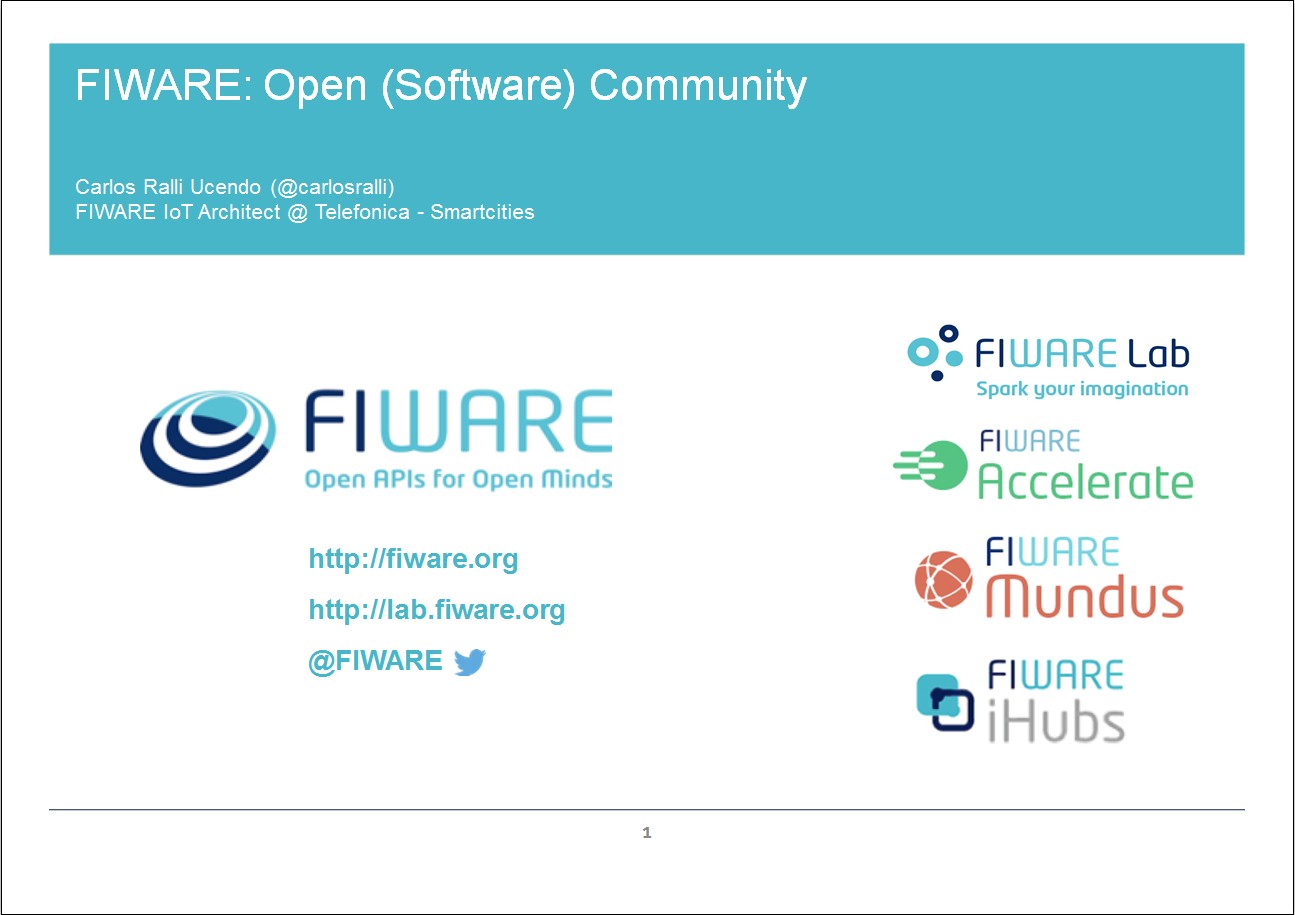The height and width of the screenshot is (915, 1295).
Task: Click the 'Spark your imagination' tagline
Action: (1082, 389)
